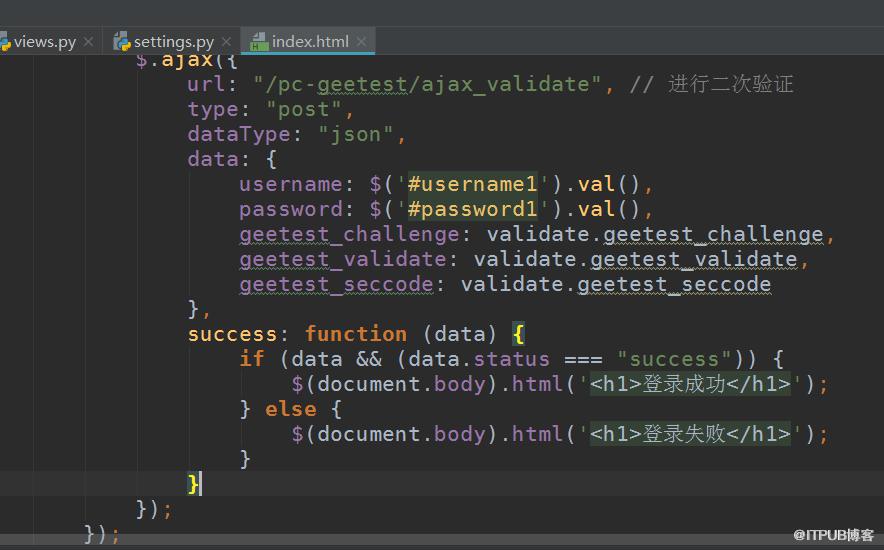
Task: Click the highlighted closing brace at the caret
Action: click(x=193, y=484)
